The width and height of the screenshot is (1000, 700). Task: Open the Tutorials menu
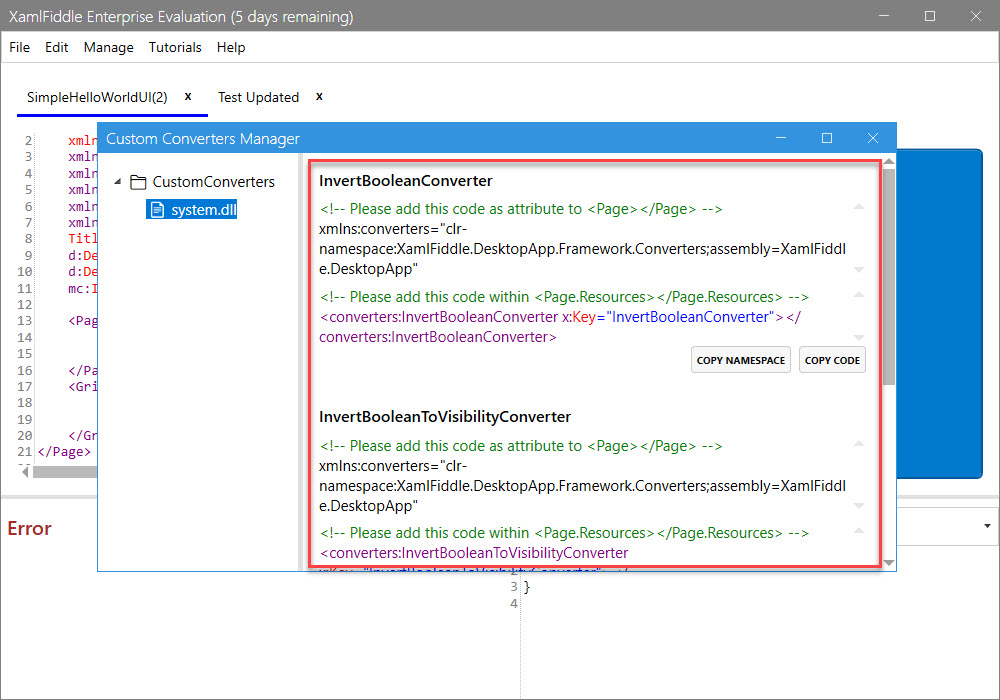(x=175, y=47)
